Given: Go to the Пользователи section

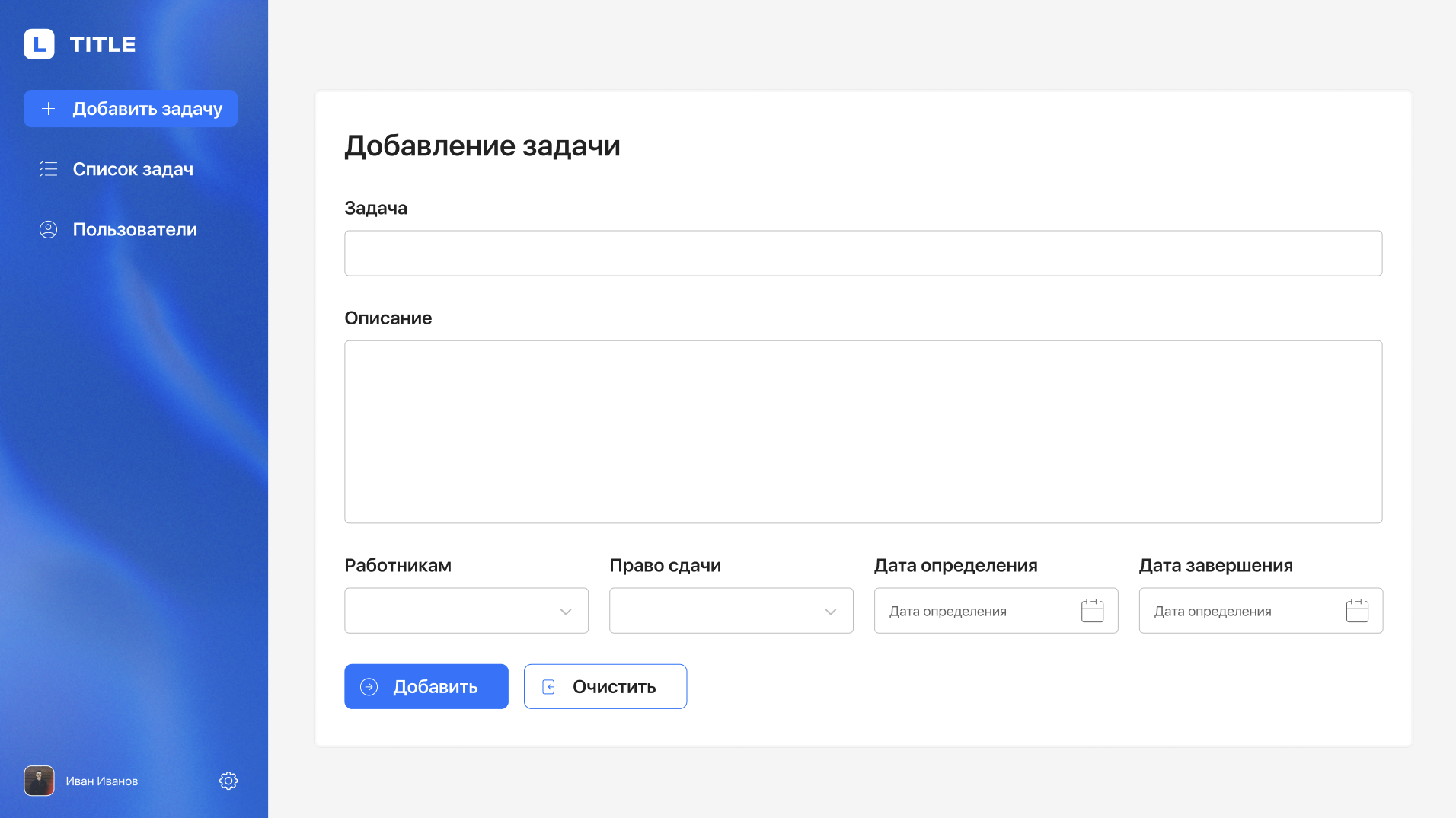Looking at the screenshot, I should point(135,229).
